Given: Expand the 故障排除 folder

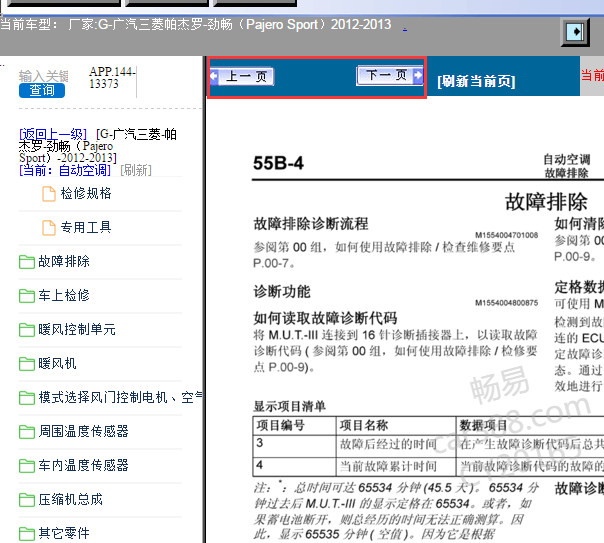Looking at the screenshot, I should coord(64,261).
